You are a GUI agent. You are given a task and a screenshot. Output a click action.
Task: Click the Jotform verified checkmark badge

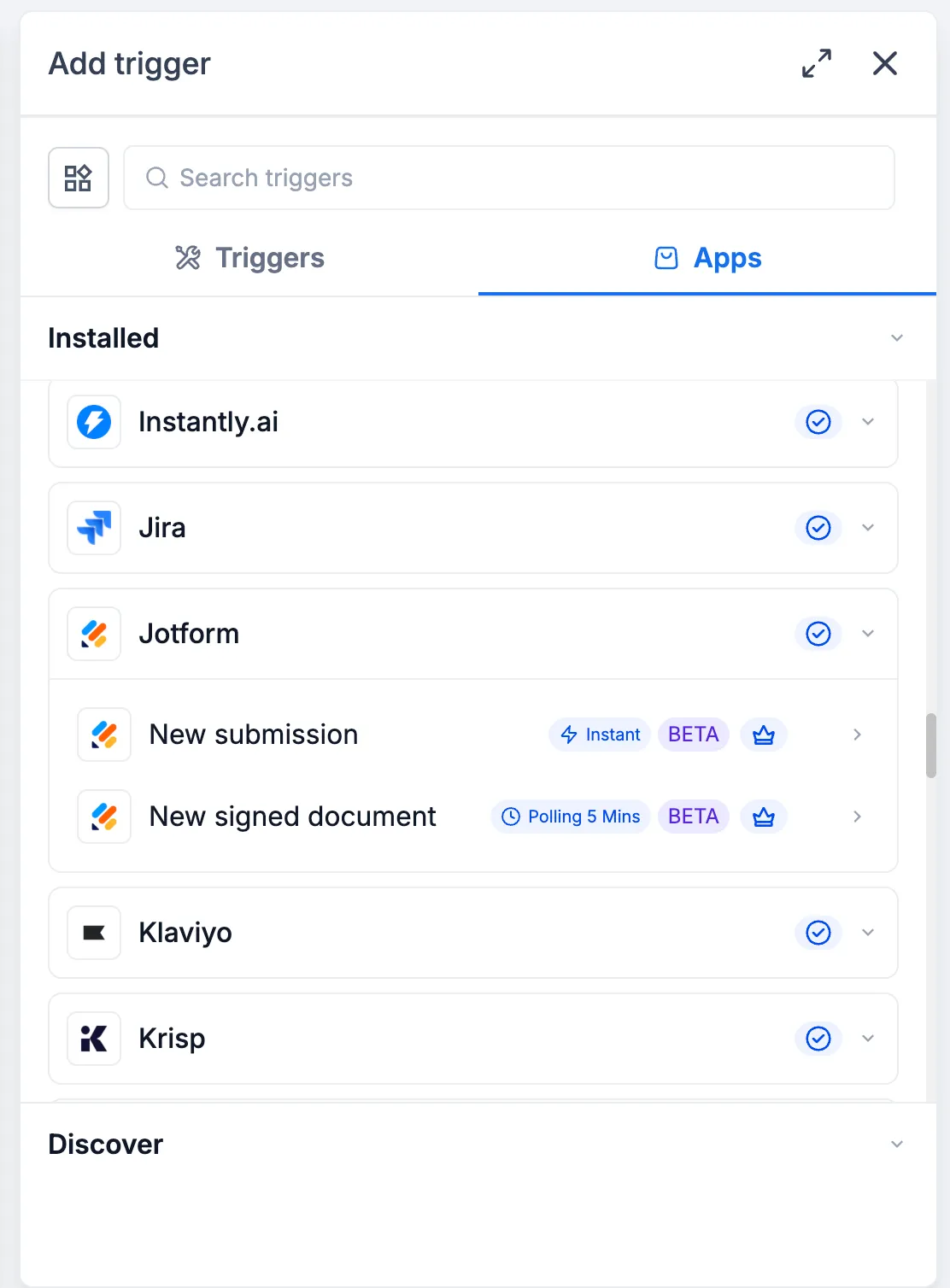(818, 634)
